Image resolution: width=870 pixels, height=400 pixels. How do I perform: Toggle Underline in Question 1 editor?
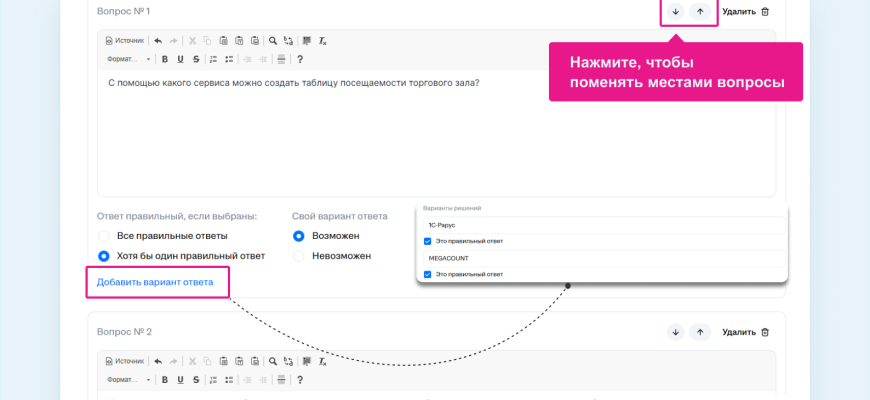coord(180,59)
